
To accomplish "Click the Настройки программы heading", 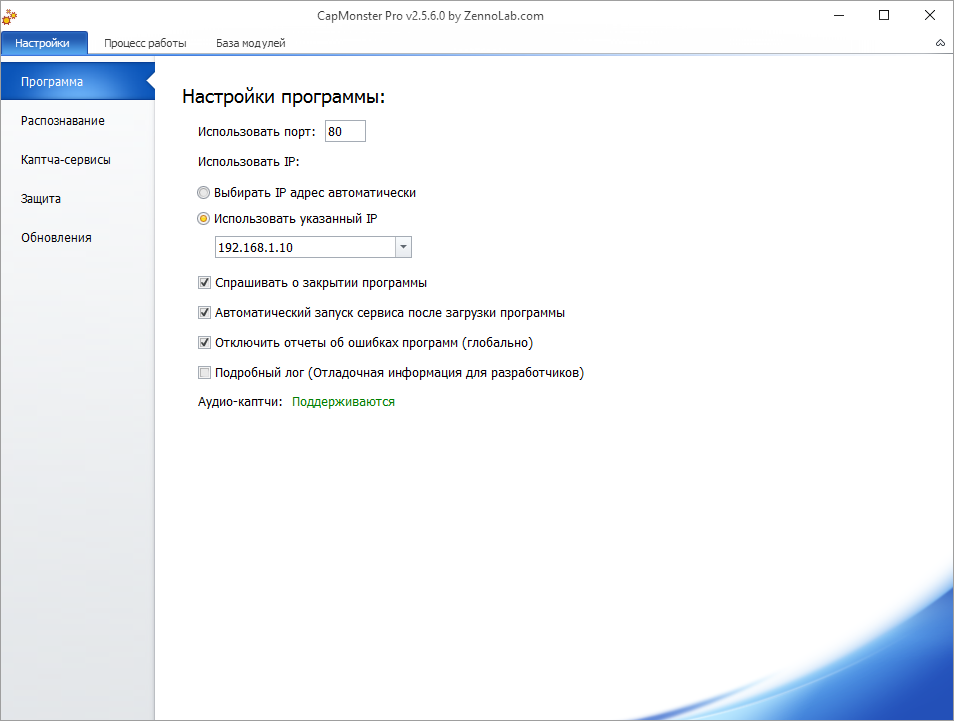I will click(x=284, y=97).
